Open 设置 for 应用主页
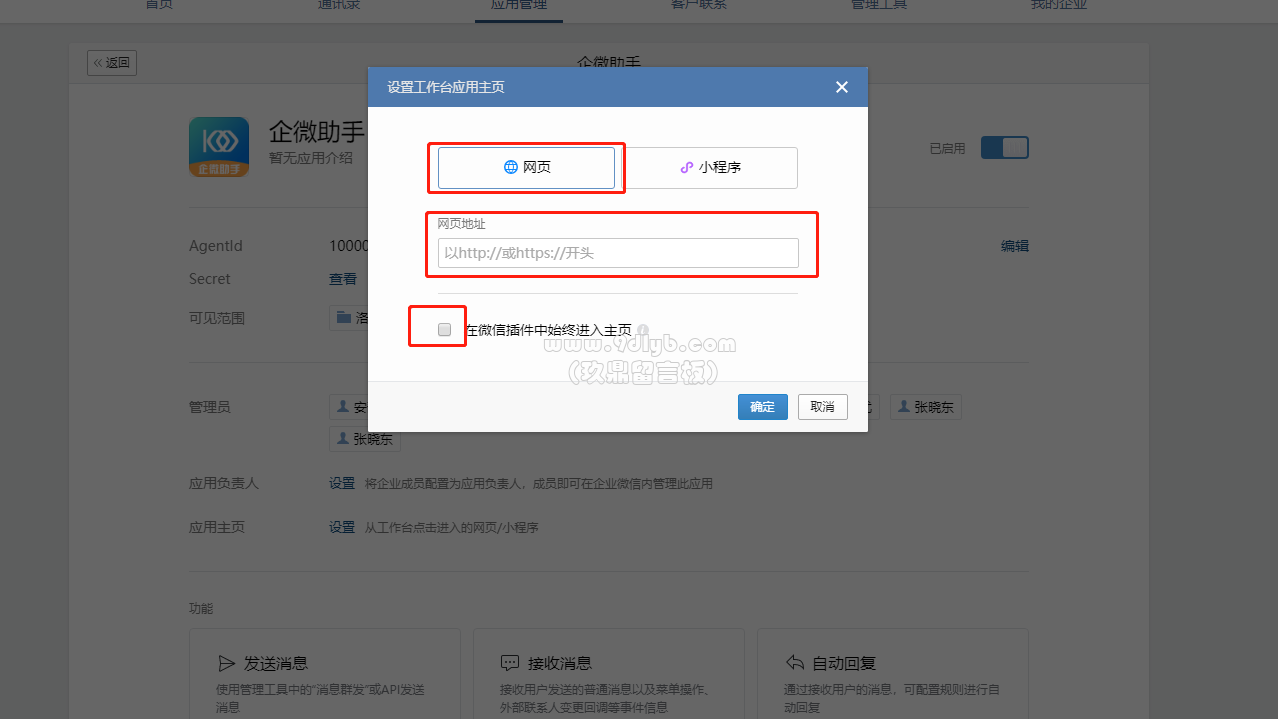This screenshot has height=719, width=1278. coord(342,527)
